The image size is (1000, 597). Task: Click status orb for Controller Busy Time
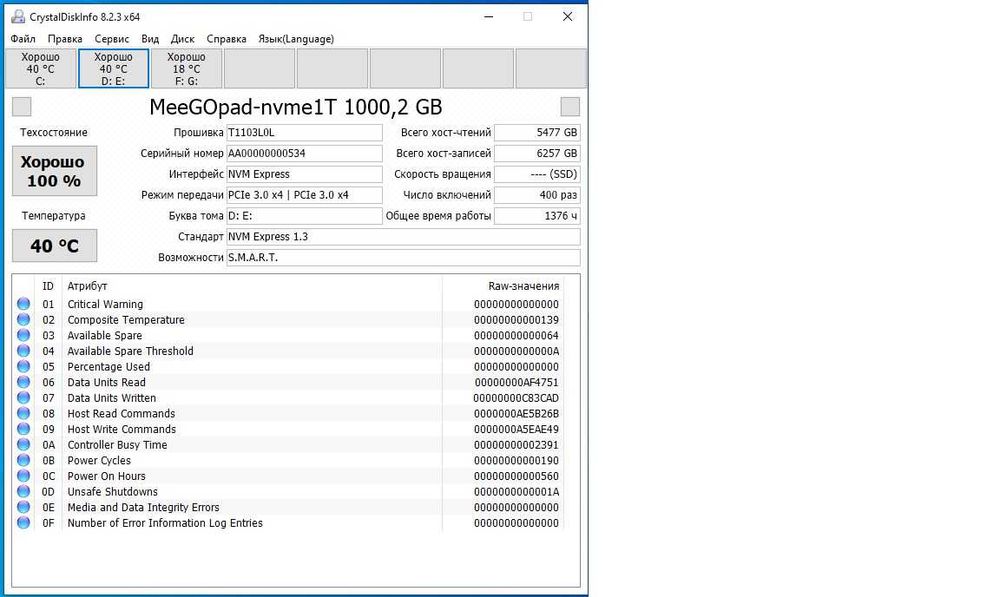(24, 445)
